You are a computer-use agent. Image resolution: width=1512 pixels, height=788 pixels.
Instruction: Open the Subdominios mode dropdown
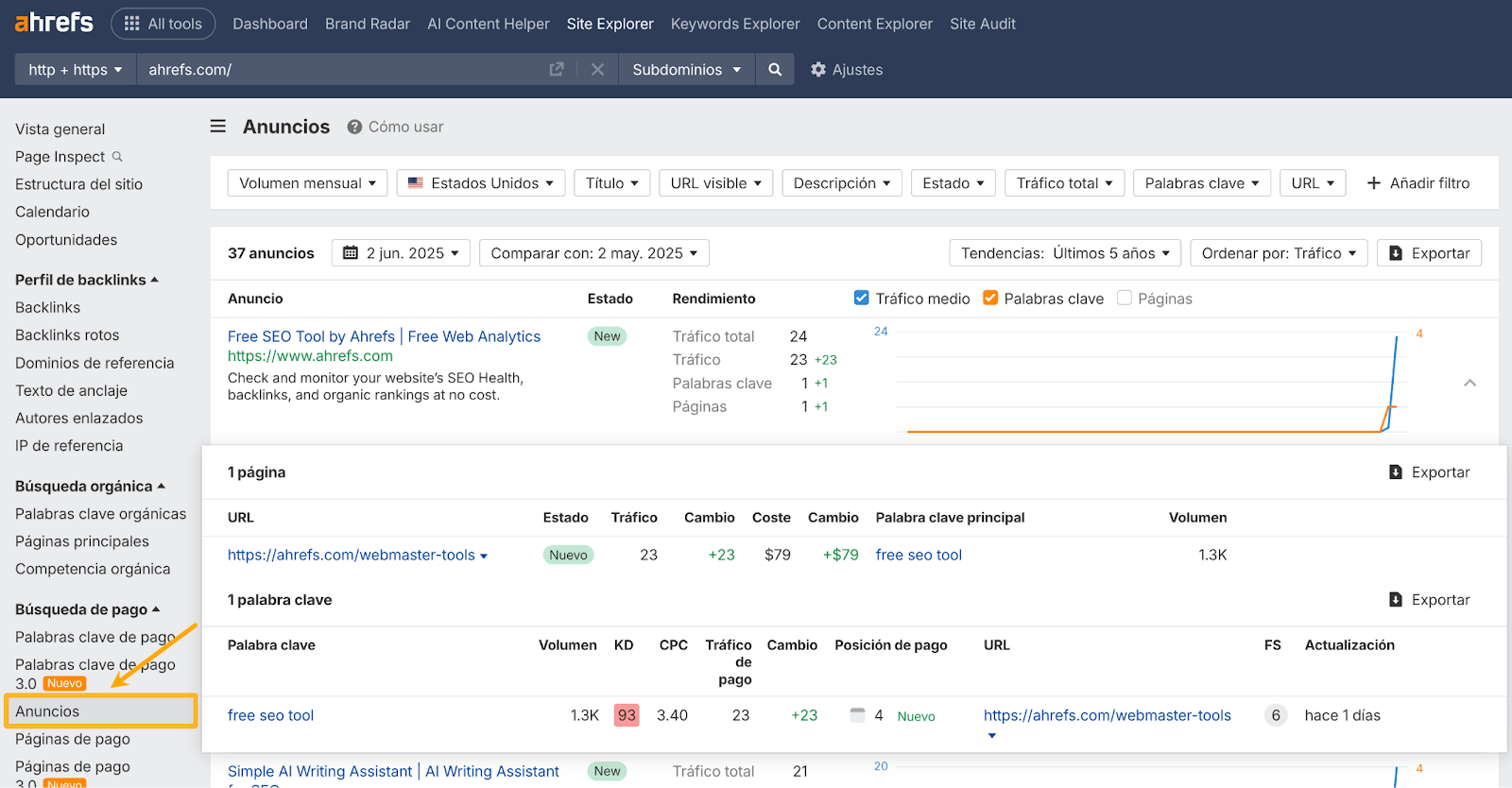687,69
